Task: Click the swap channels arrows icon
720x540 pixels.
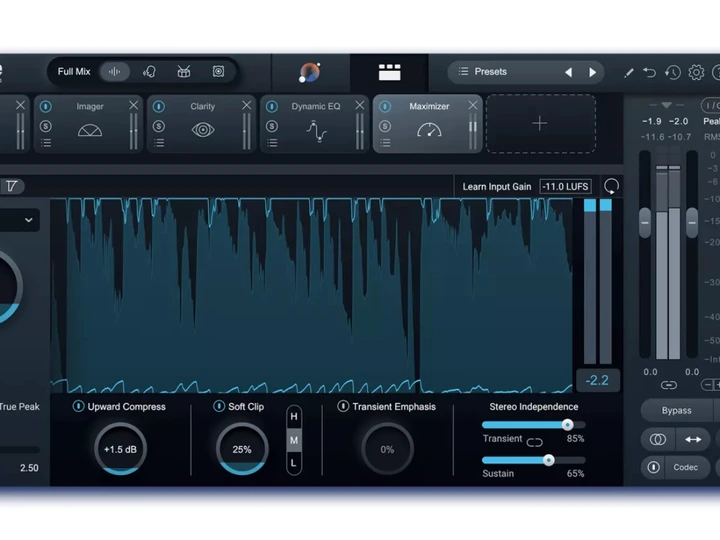Action: coord(693,439)
